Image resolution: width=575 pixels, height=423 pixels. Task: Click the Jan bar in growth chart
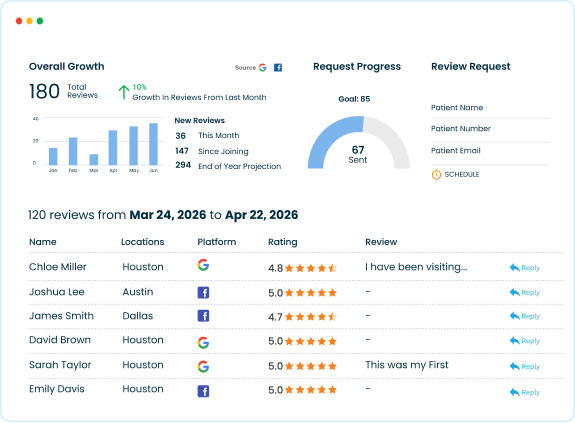pyautogui.click(x=53, y=157)
